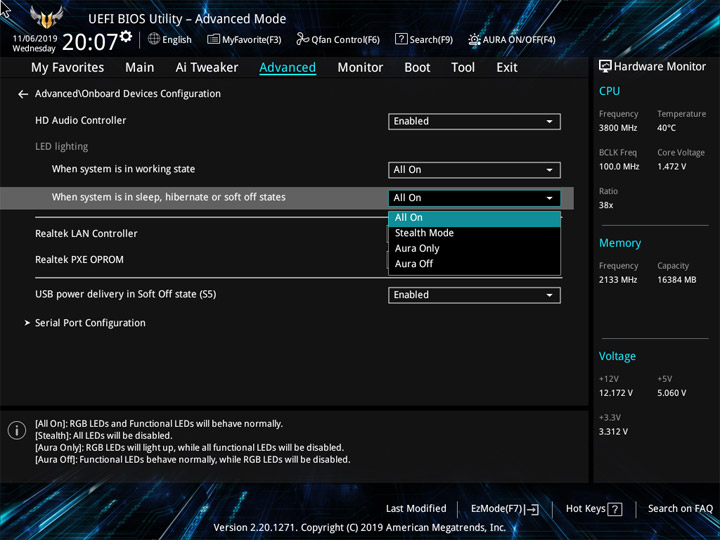Click the 11/06/2019 Wednesday date
Screen dimensions: 720x540
pos(34,43)
